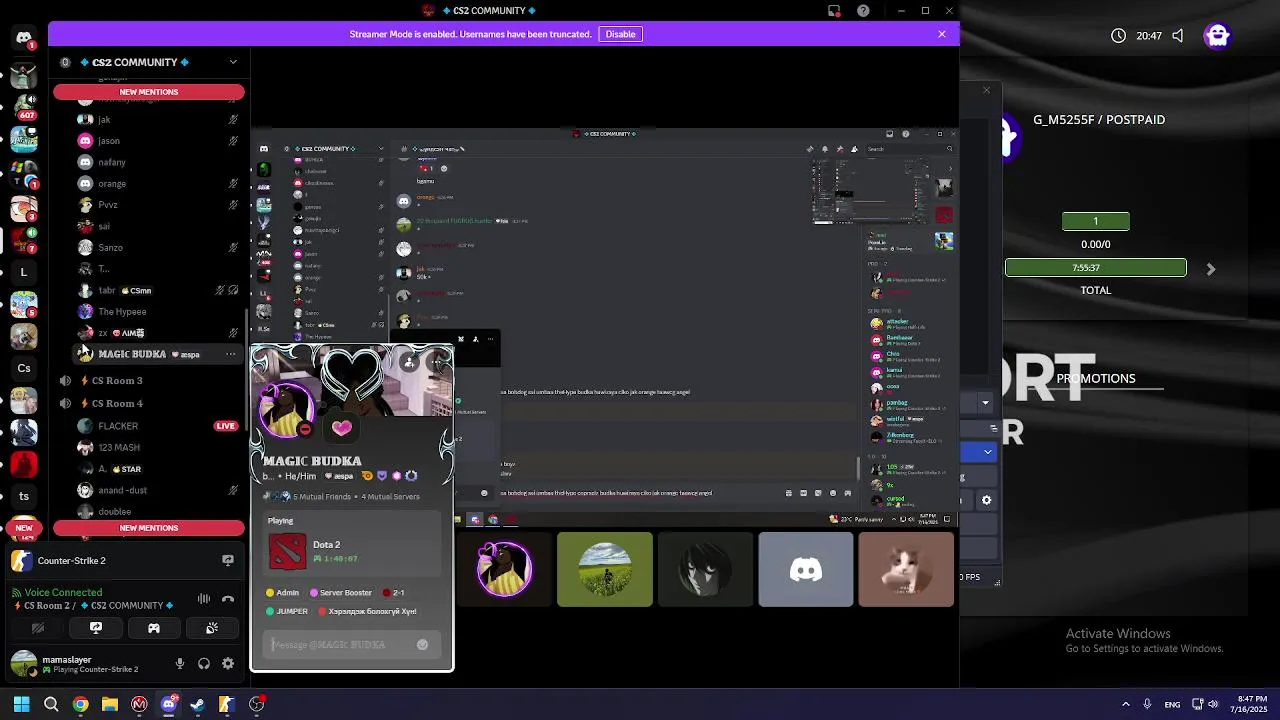The width and height of the screenshot is (1280, 720).
Task: Stream Counter-Strike 2 from activity panel
Action: pos(228,561)
